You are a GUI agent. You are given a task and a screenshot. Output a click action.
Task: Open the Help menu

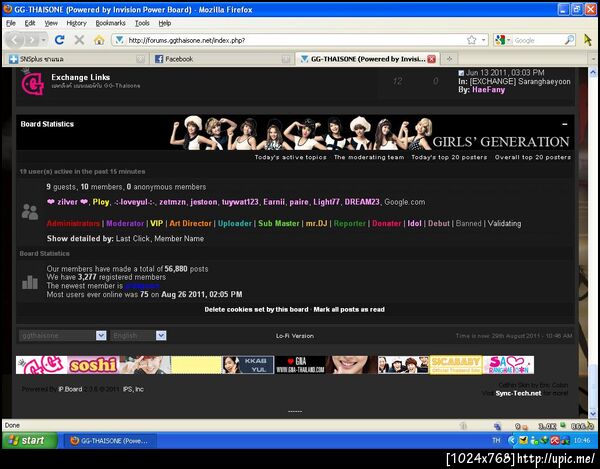(x=165, y=23)
